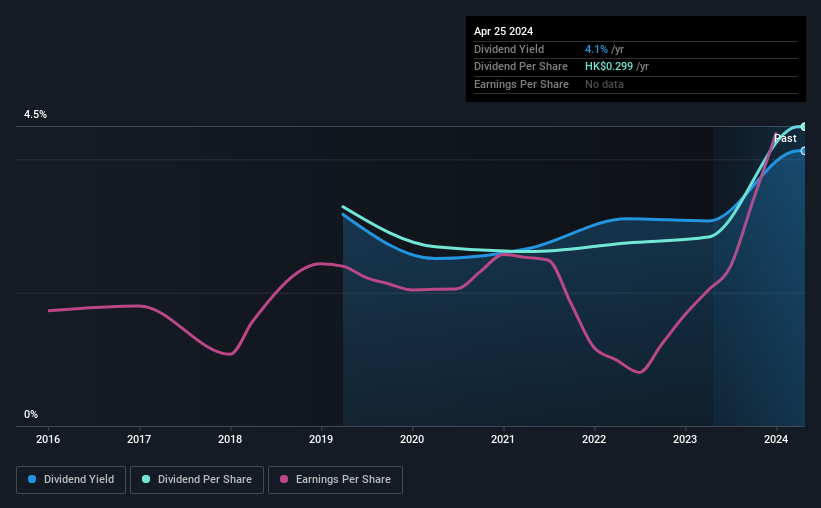Image resolution: width=821 pixels, height=508 pixels.
Task: Click the teal endpoint marker on chart
Action: pyautogui.click(x=804, y=127)
